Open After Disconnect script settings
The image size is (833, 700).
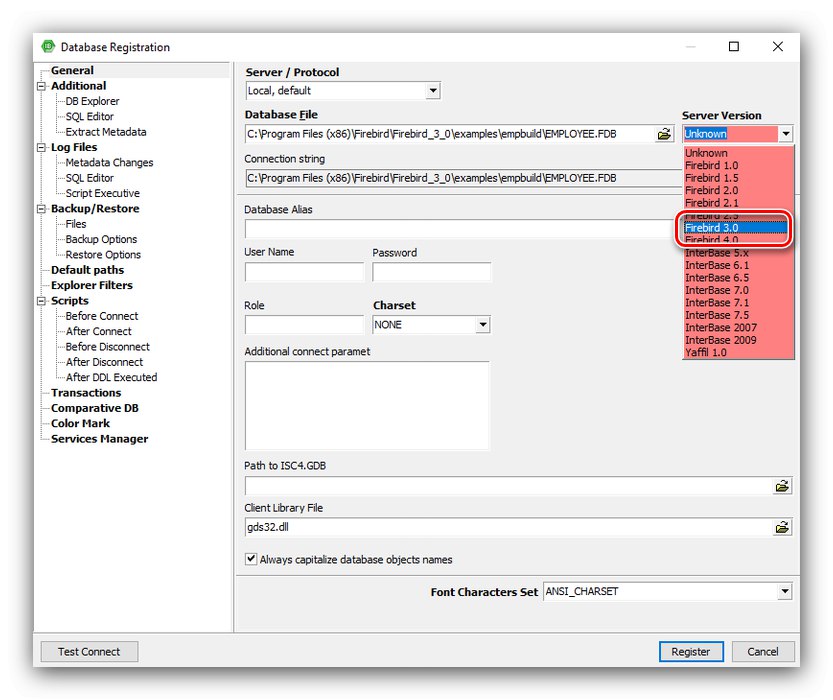point(104,362)
